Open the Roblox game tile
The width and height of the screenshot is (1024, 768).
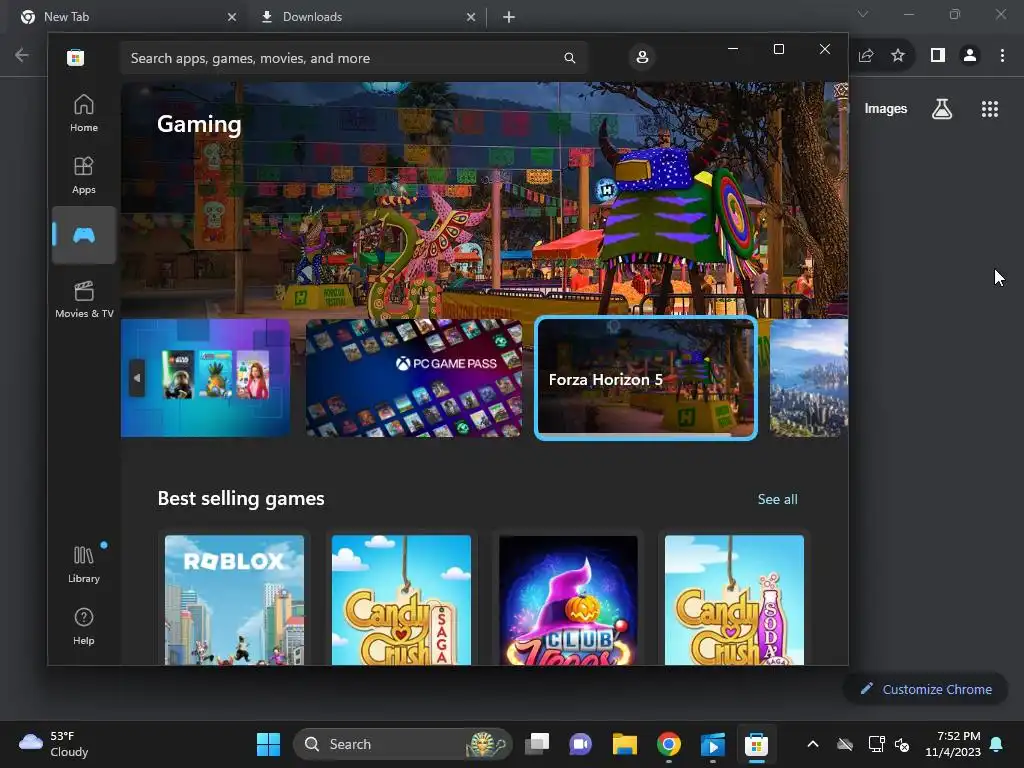click(x=234, y=600)
